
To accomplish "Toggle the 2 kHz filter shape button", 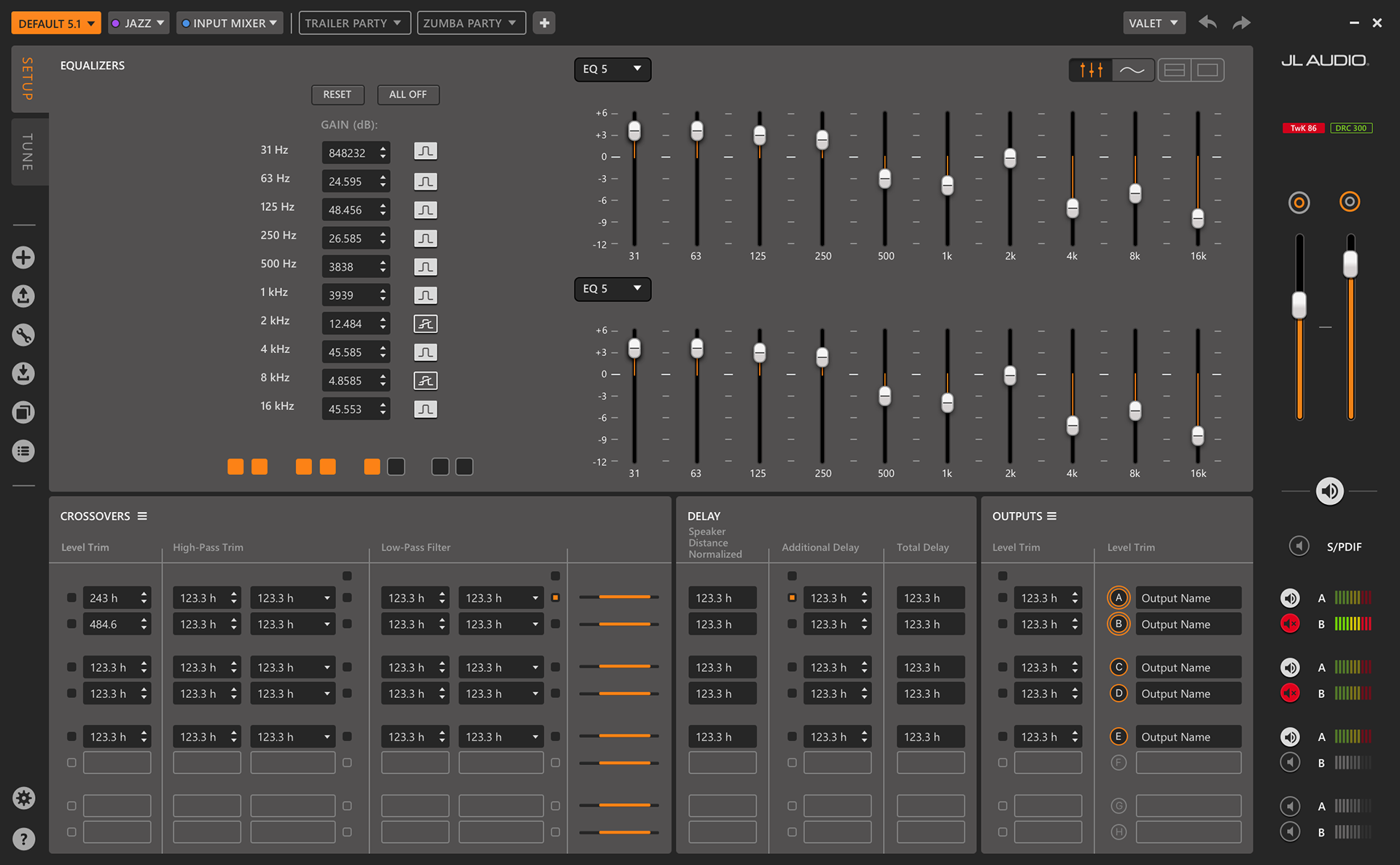I will 425,324.
